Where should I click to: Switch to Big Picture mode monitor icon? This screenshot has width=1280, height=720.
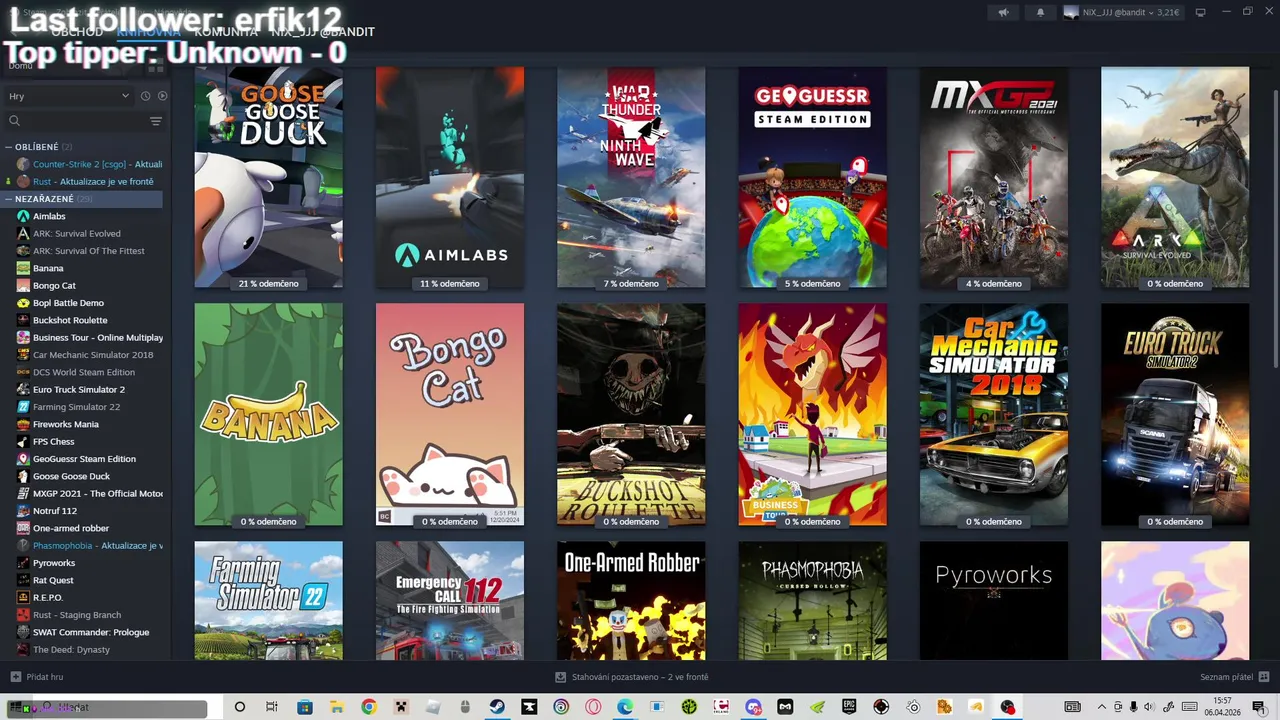pos(1201,12)
